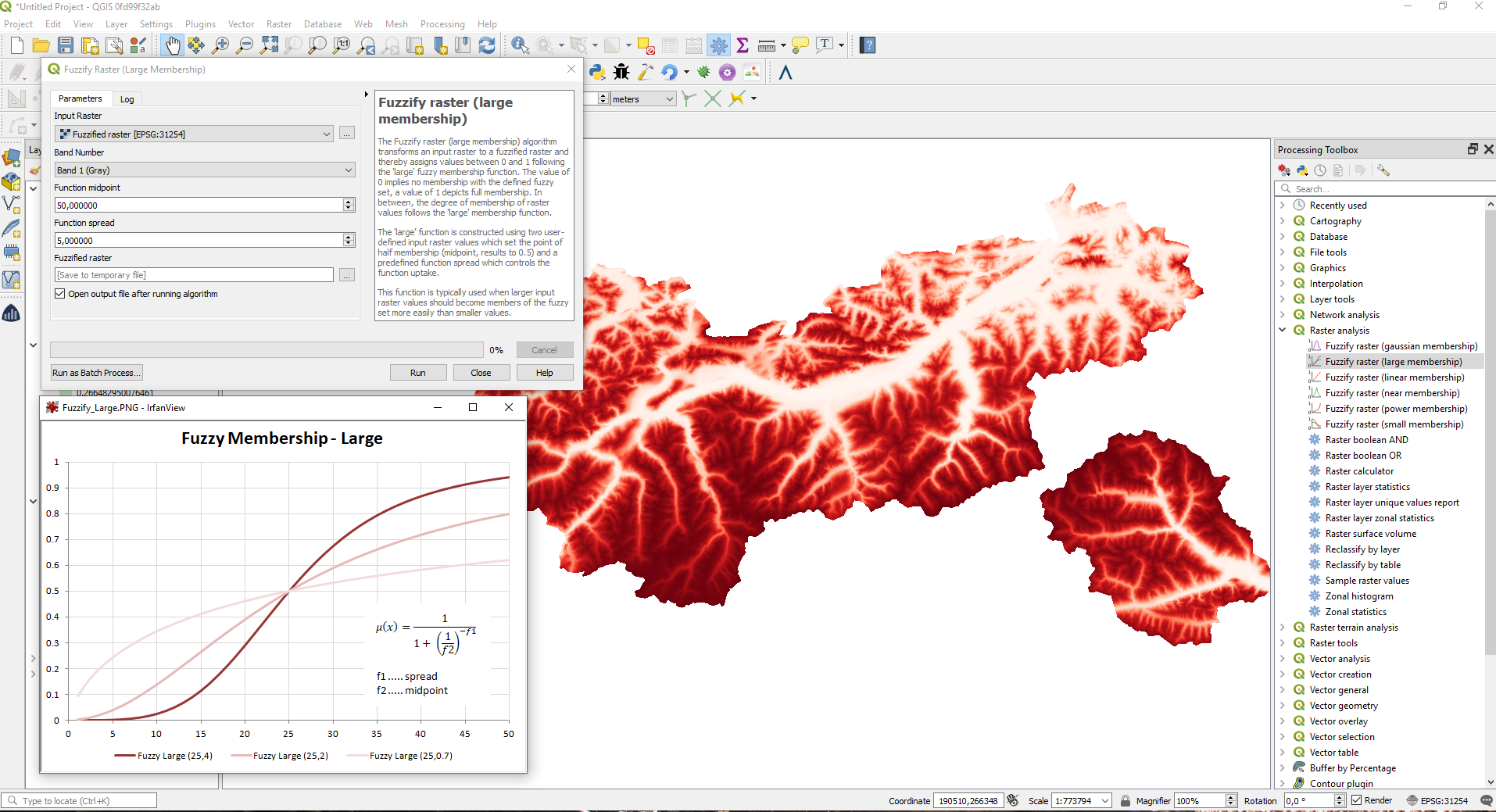Open the statistical summary sigma icon
1496x812 pixels.
point(743,45)
